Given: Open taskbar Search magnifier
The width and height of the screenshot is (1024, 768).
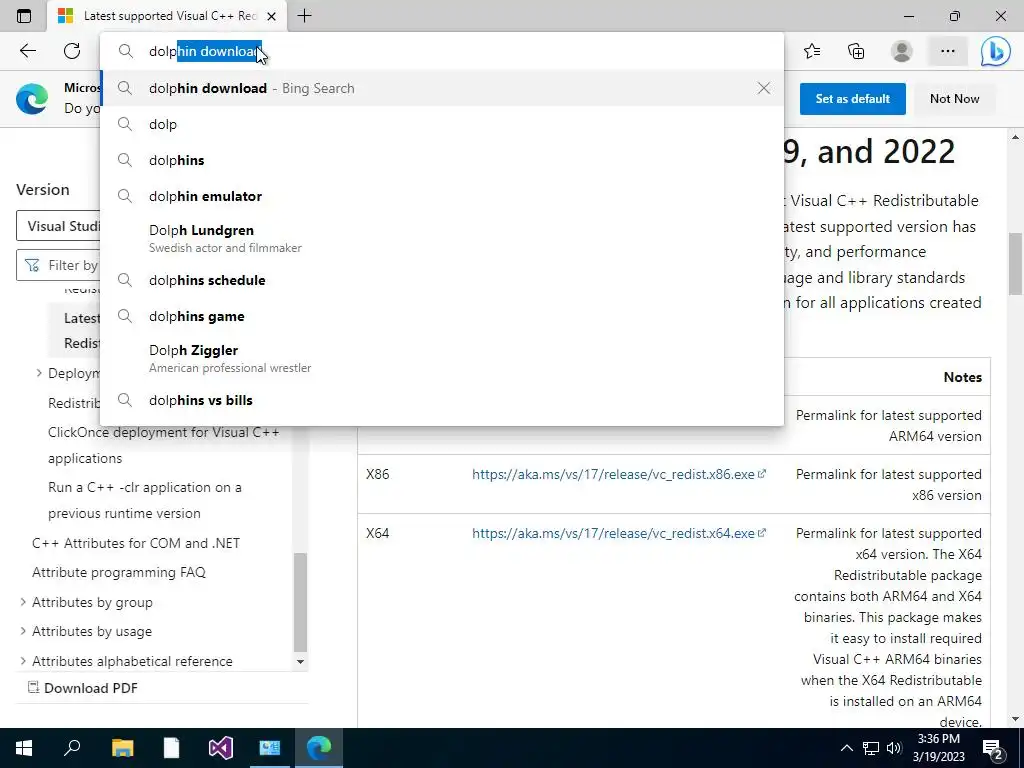Looking at the screenshot, I should tap(72, 748).
